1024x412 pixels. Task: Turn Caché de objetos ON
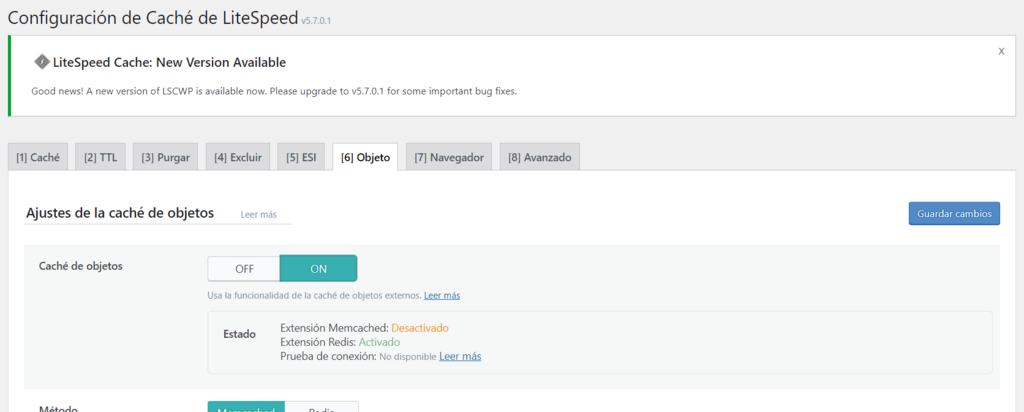pyautogui.click(x=319, y=268)
